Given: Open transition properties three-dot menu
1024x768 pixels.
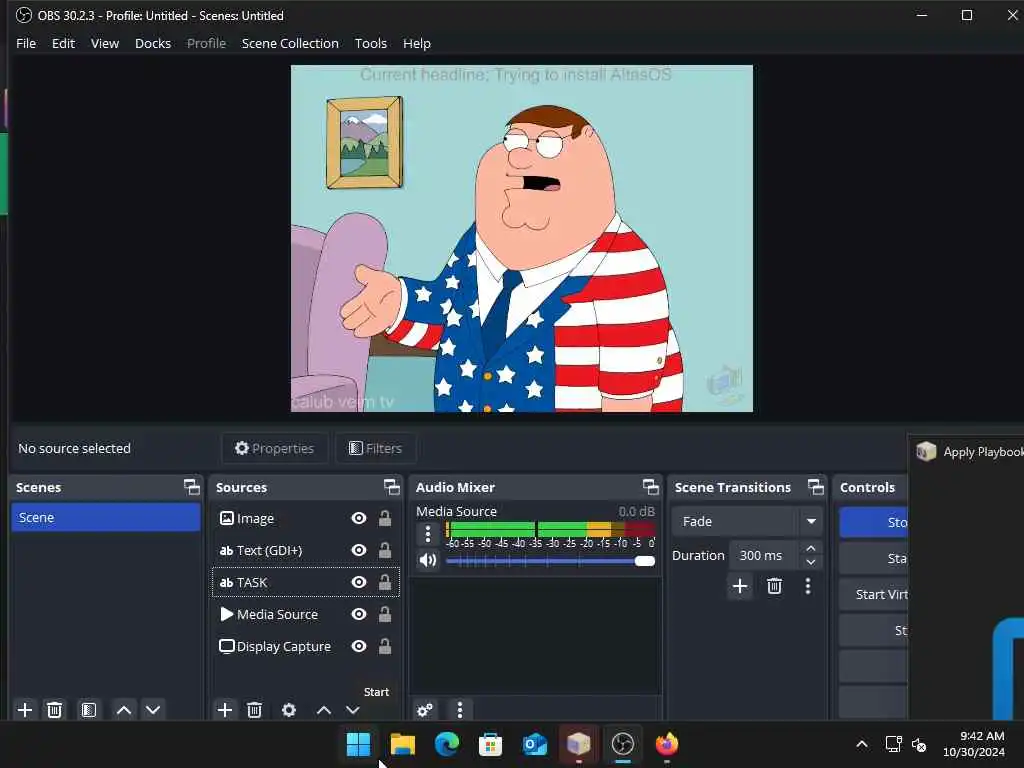Looking at the screenshot, I should [808, 586].
